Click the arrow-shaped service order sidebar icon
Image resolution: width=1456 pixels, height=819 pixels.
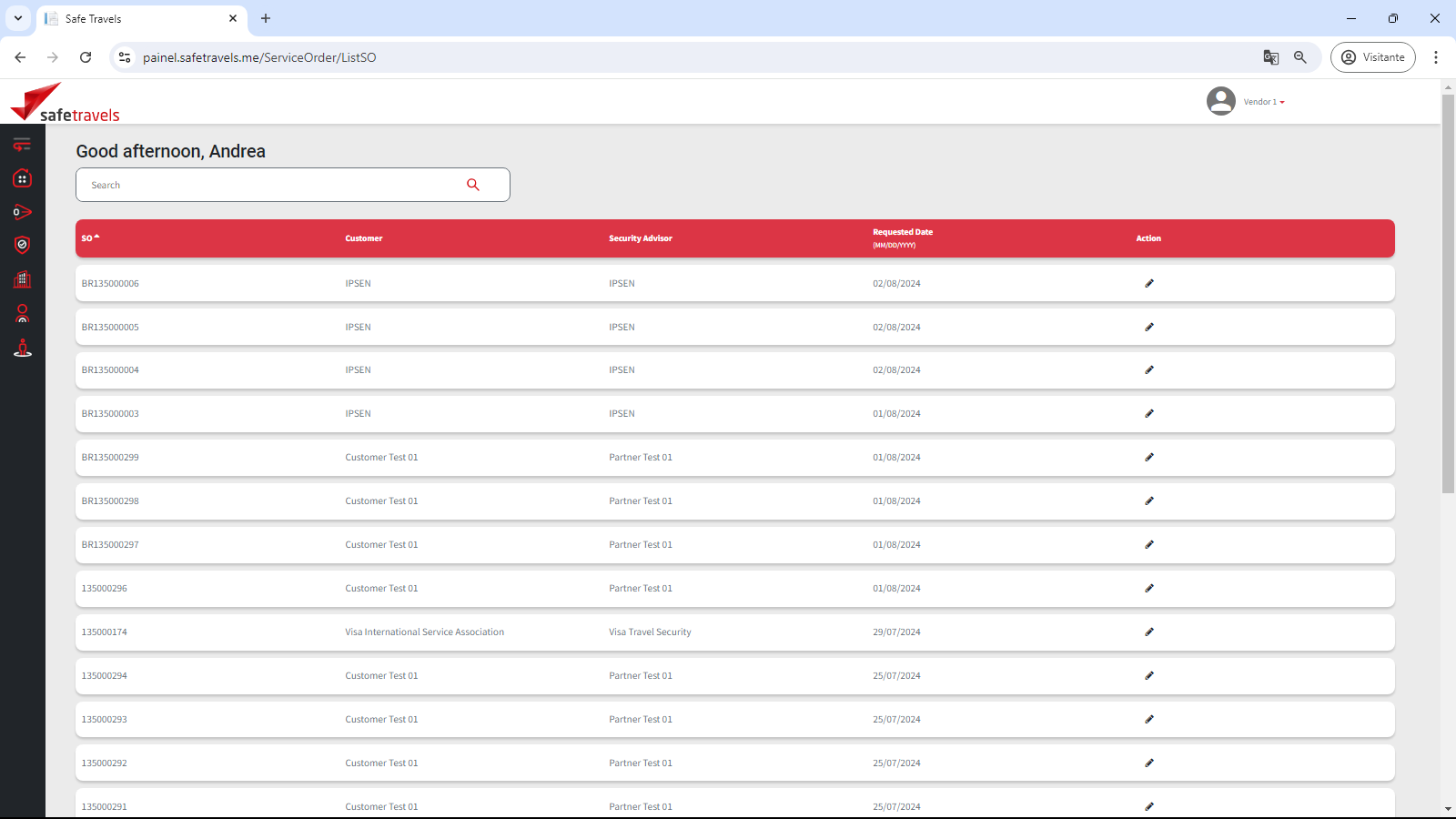[22, 212]
